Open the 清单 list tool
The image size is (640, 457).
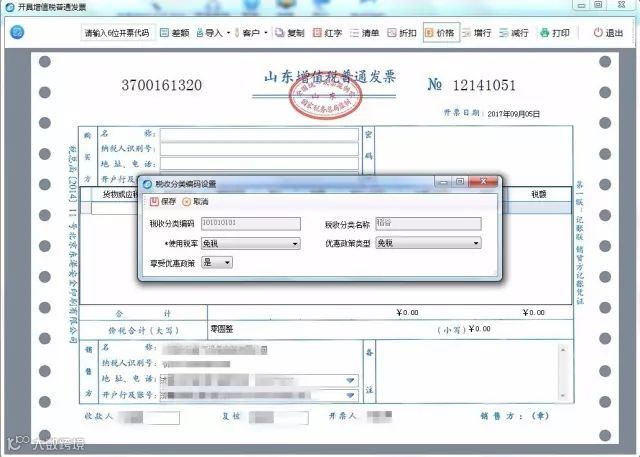point(365,33)
